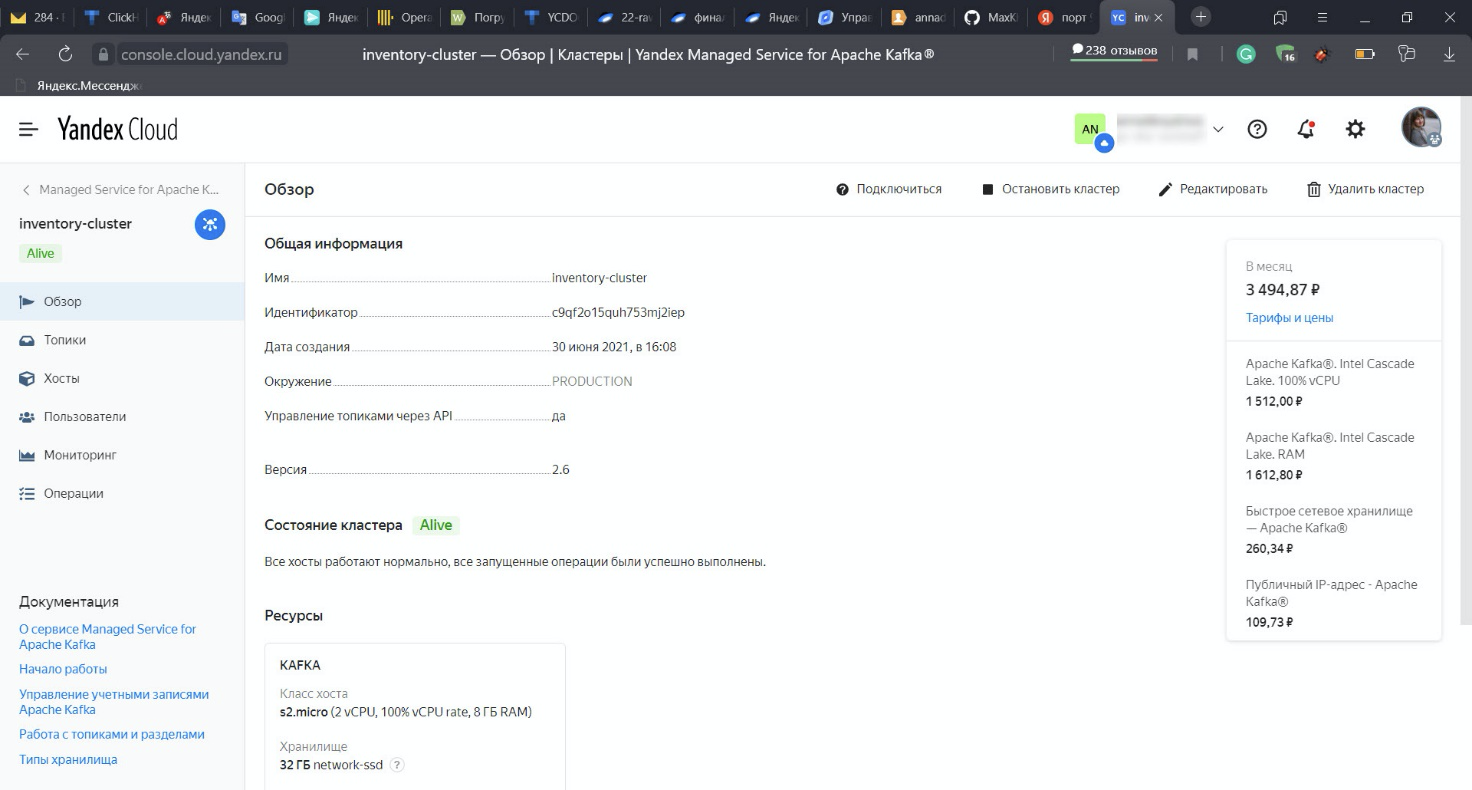Click the address bar lock icon

click(102, 54)
